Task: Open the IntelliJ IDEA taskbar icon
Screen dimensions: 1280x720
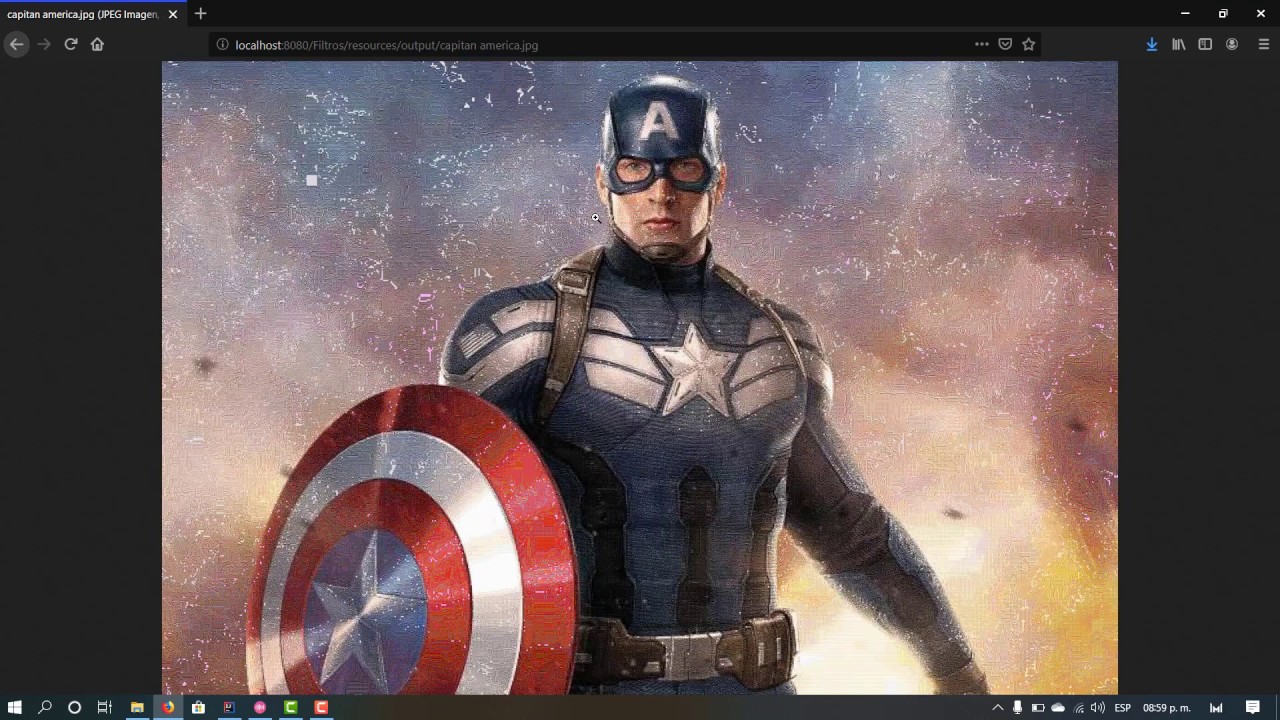Action: coord(229,707)
